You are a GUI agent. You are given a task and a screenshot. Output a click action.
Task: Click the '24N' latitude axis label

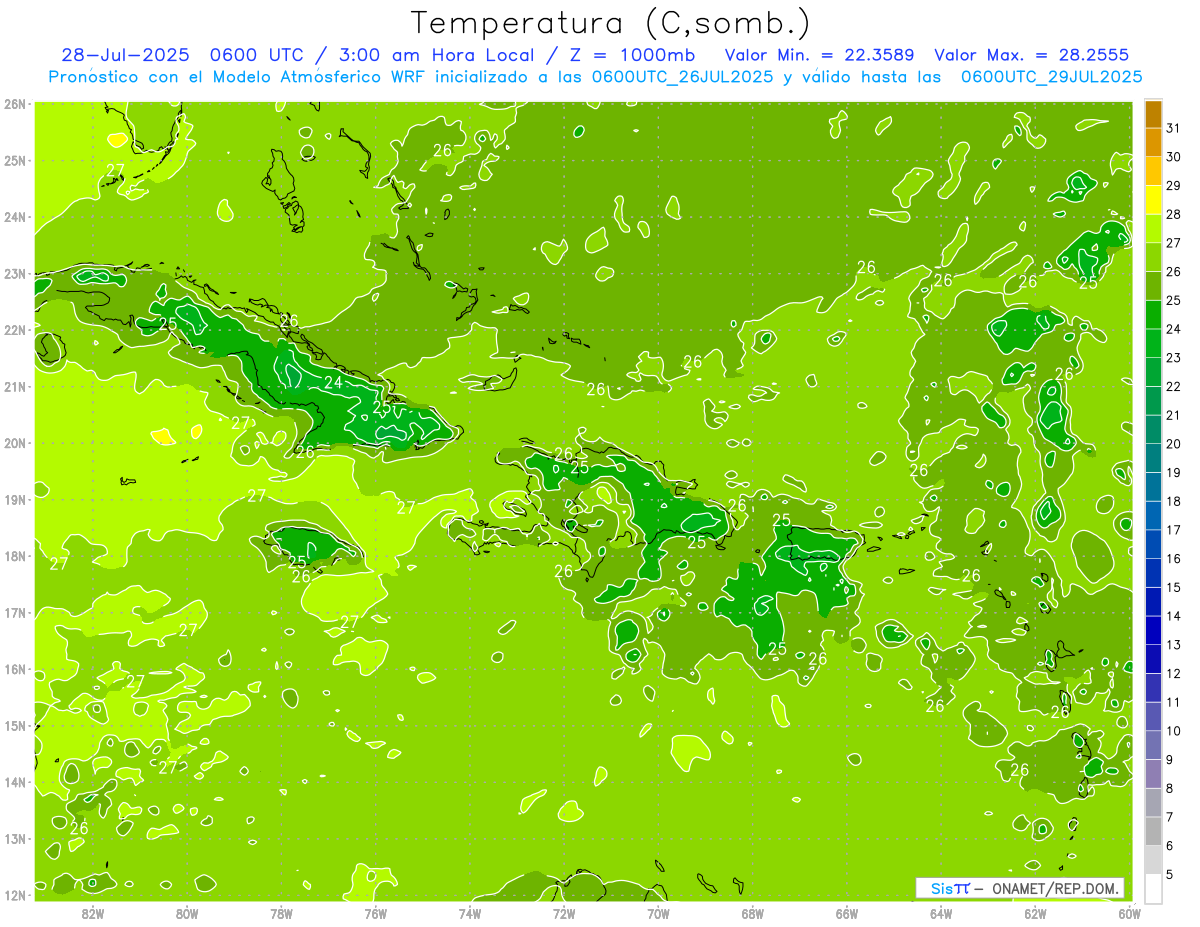tap(14, 217)
